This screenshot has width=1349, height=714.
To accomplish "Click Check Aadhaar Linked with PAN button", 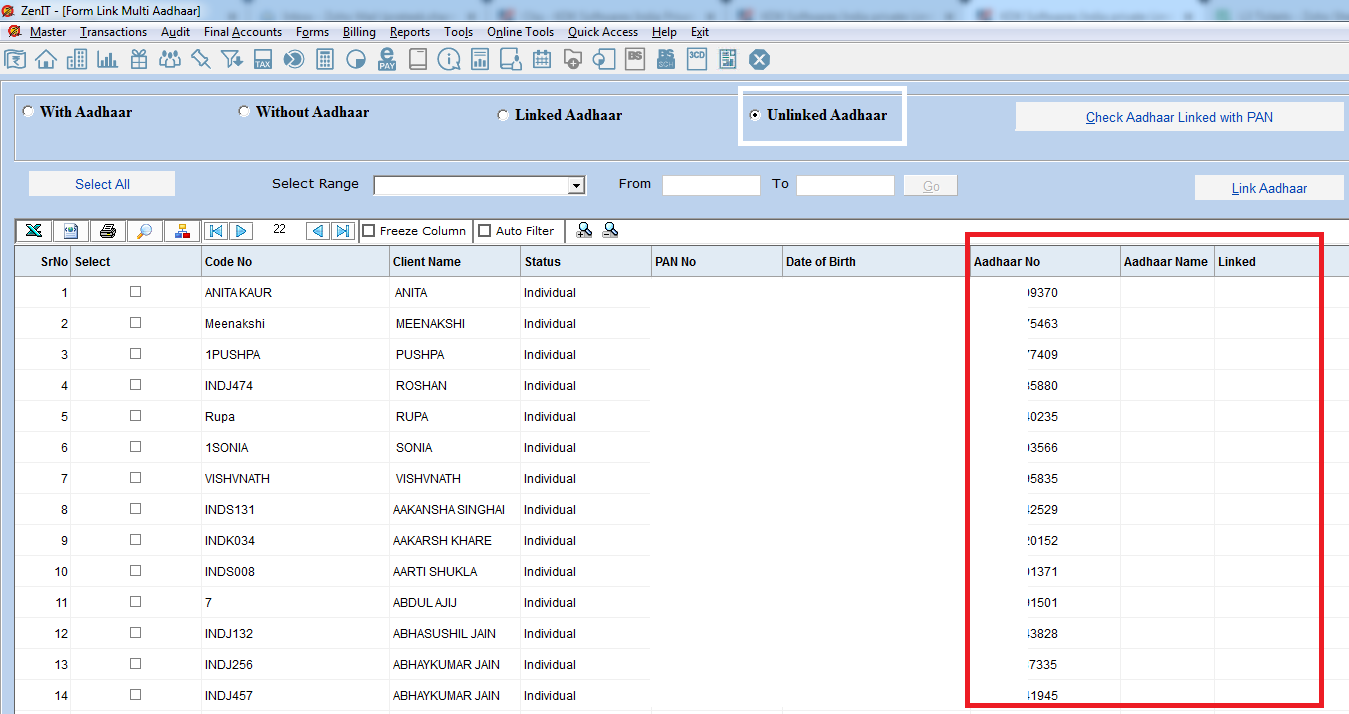I will coord(1179,117).
